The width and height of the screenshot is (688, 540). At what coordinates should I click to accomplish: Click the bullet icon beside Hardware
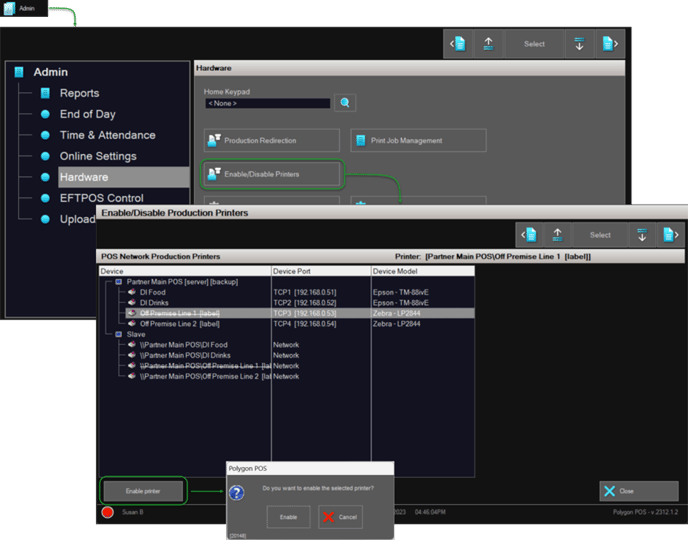[x=45, y=177]
